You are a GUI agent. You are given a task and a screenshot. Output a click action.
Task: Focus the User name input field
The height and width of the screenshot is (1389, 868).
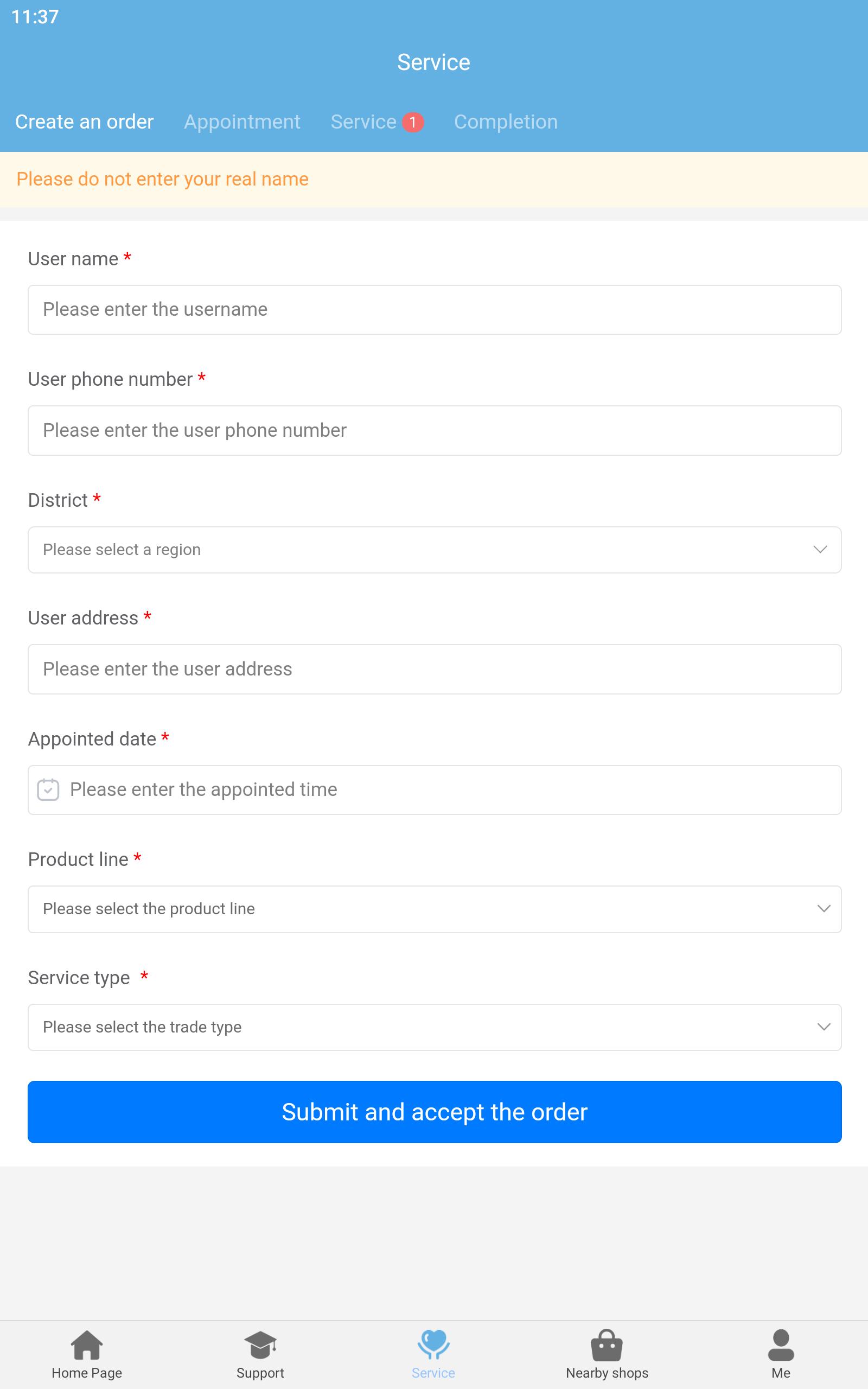coord(435,310)
